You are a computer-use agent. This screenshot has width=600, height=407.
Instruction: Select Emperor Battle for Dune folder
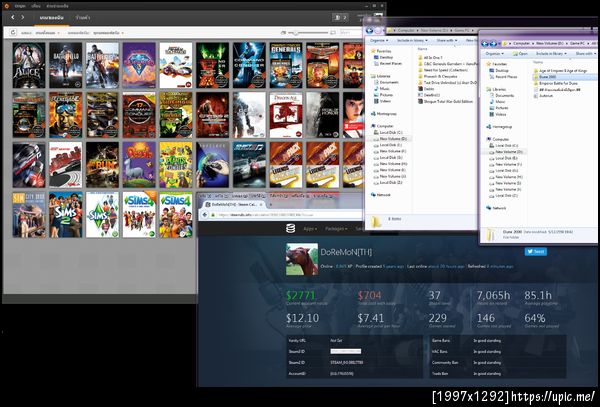[555, 83]
